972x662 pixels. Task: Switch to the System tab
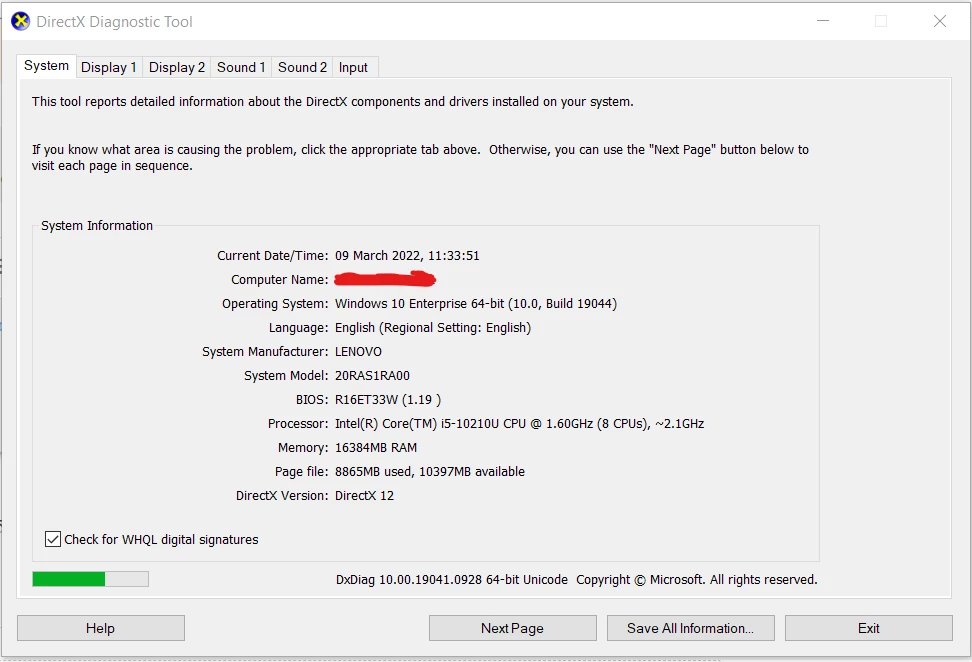tap(46, 66)
